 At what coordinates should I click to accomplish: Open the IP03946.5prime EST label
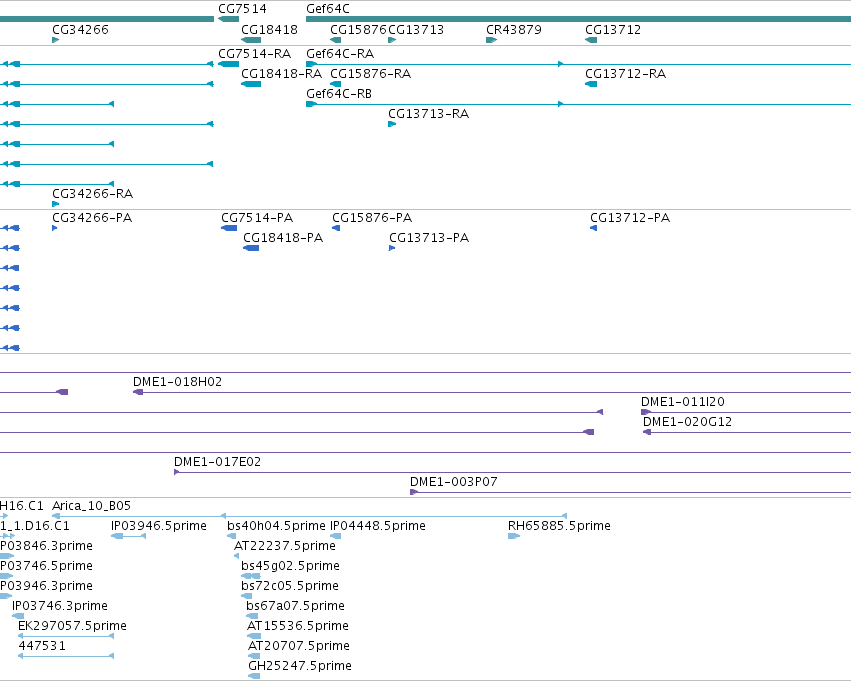158,526
